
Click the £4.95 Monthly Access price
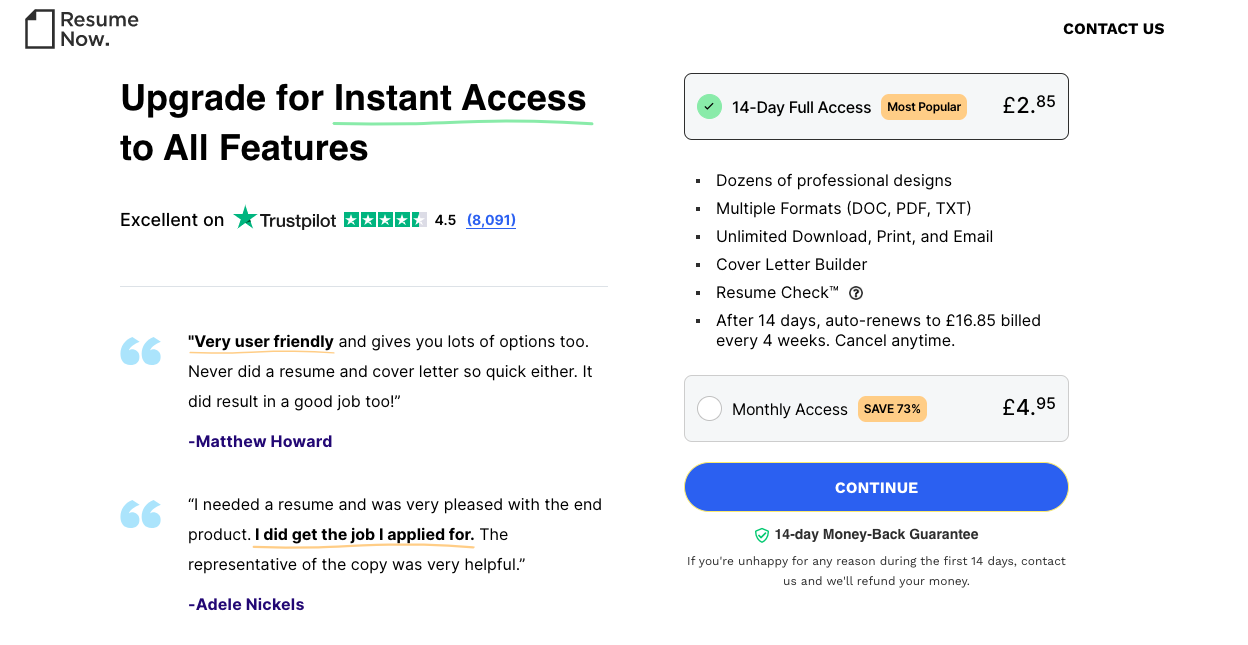point(1029,406)
